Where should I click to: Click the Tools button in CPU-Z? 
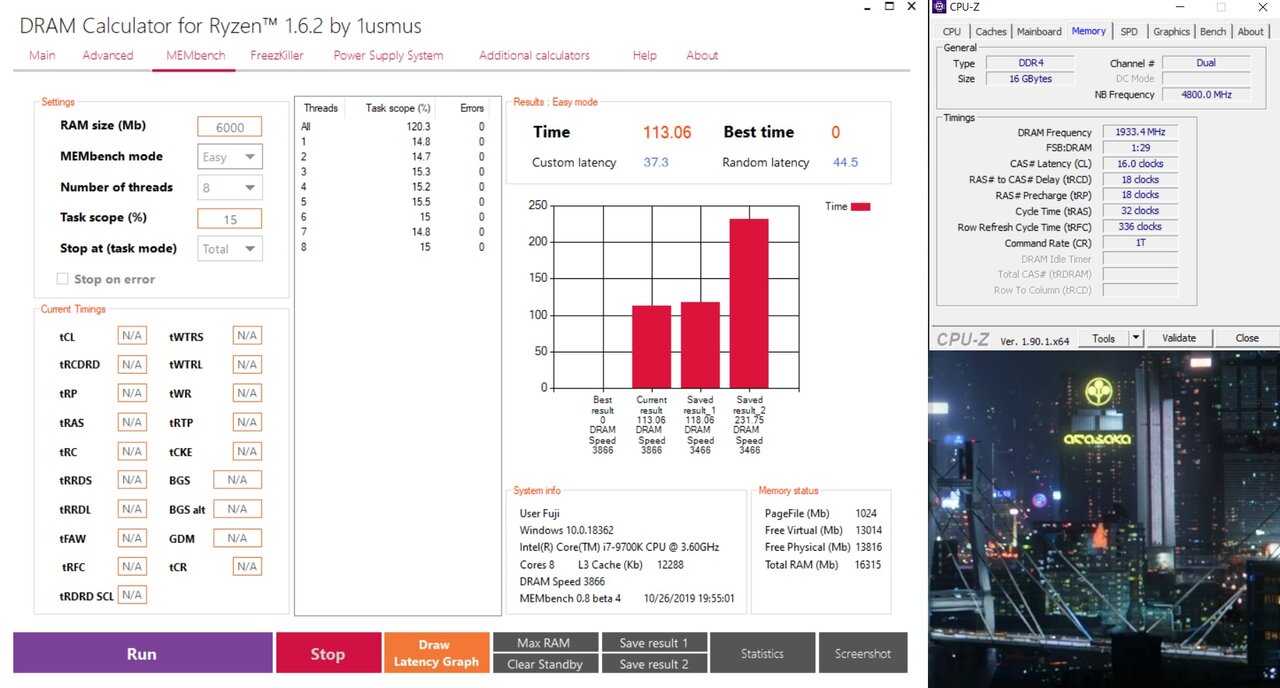click(x=1104, y=338)
